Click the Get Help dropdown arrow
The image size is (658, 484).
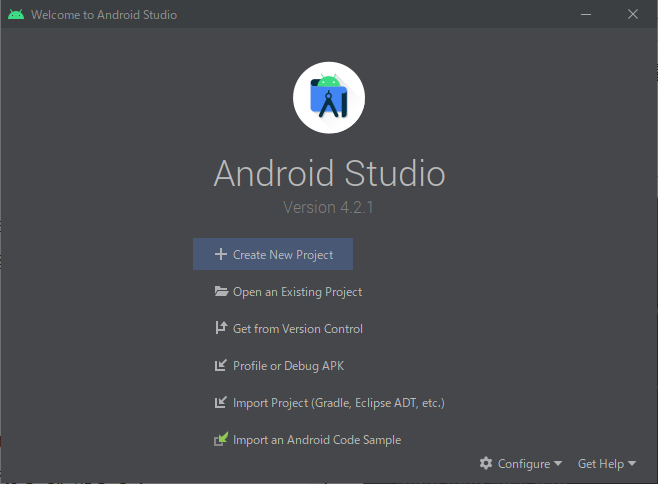pos(632,463)
